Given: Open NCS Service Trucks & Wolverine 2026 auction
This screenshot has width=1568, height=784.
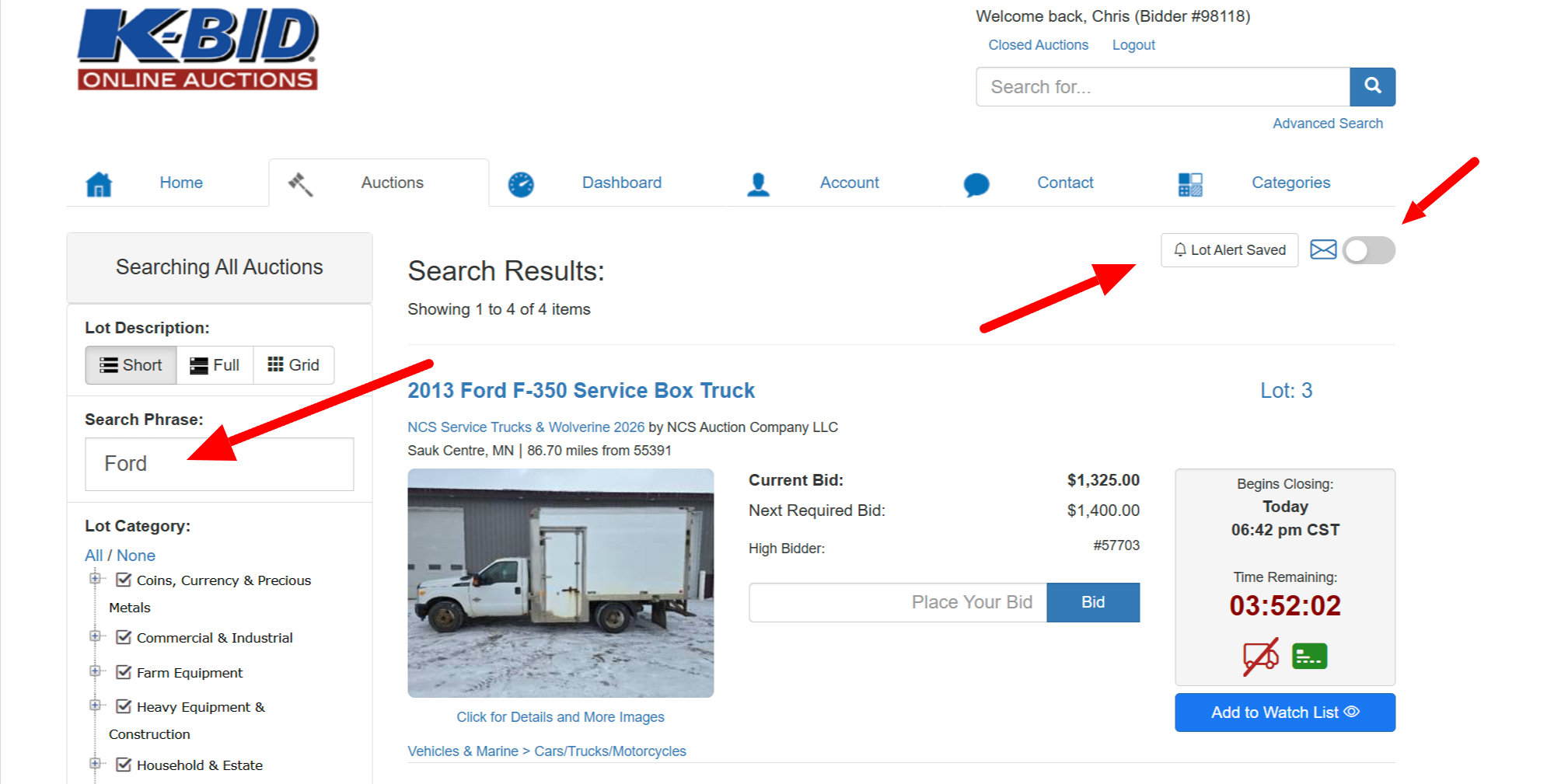Looking at the screenshot, I should point(526,427).
